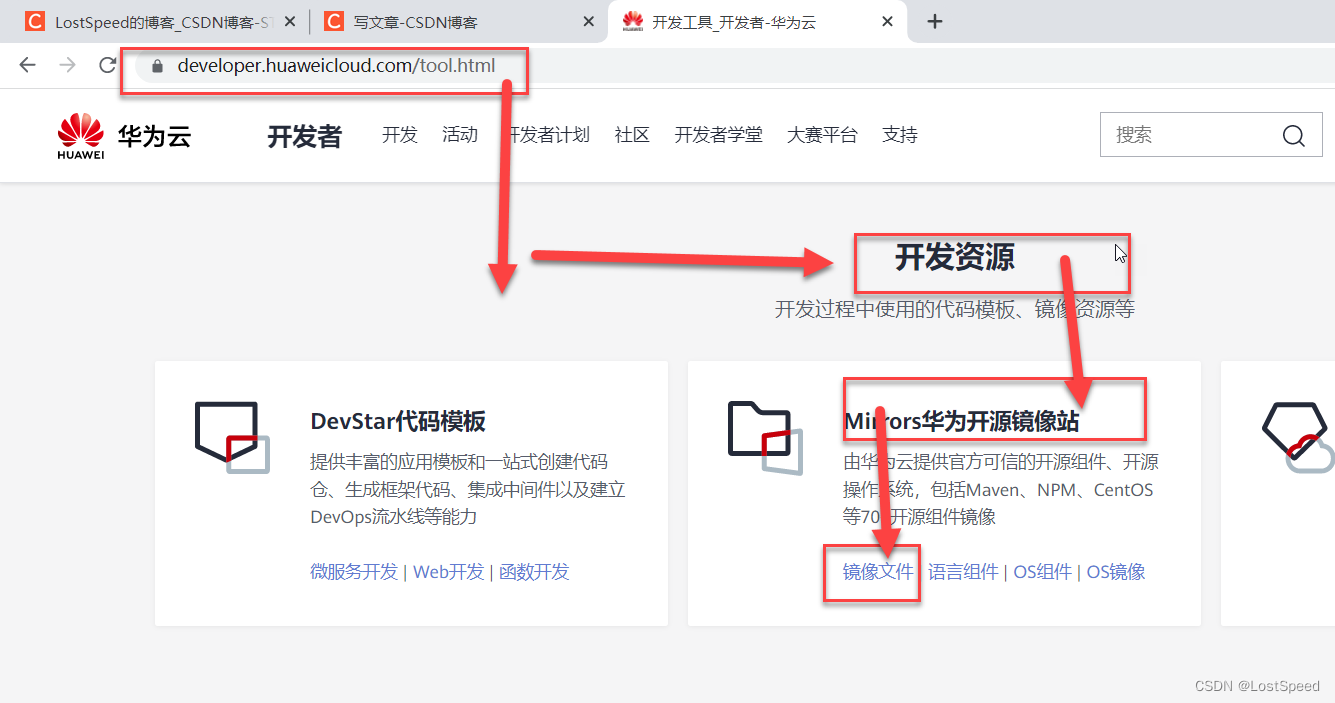Click the 函数开发 link
Viewport: 1335px width, 703px height.
point(534,571)
